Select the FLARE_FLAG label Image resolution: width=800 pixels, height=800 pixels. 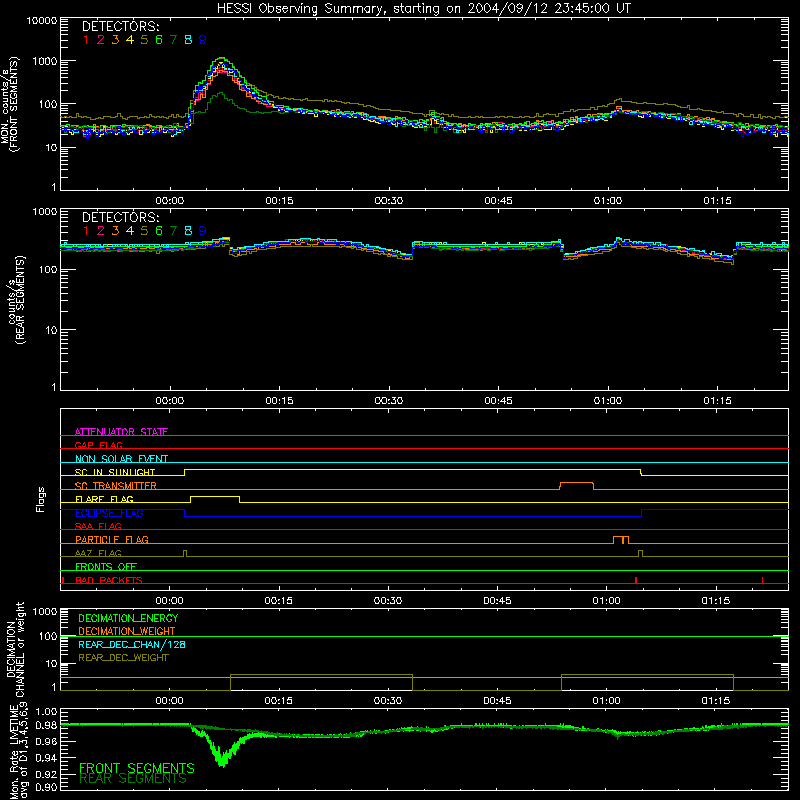104,499
